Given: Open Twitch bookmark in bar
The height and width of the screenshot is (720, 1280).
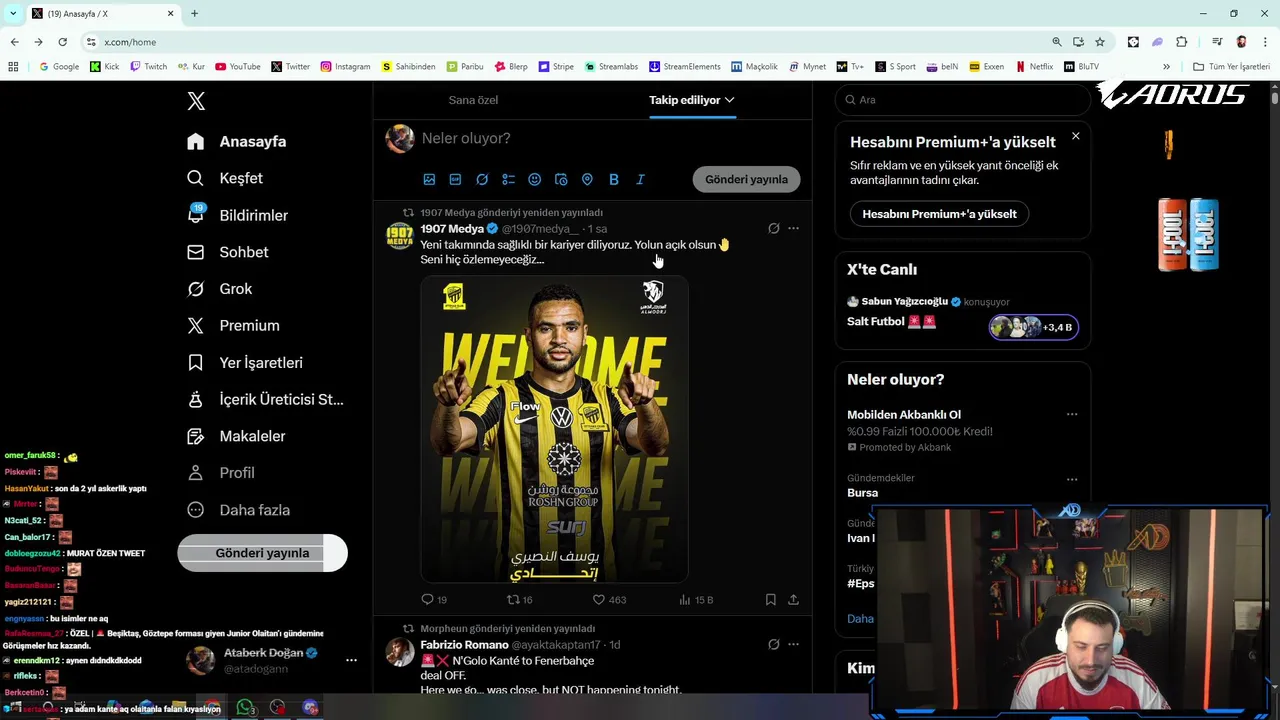Looking at the screenshot, I should [x=148, y=67].
